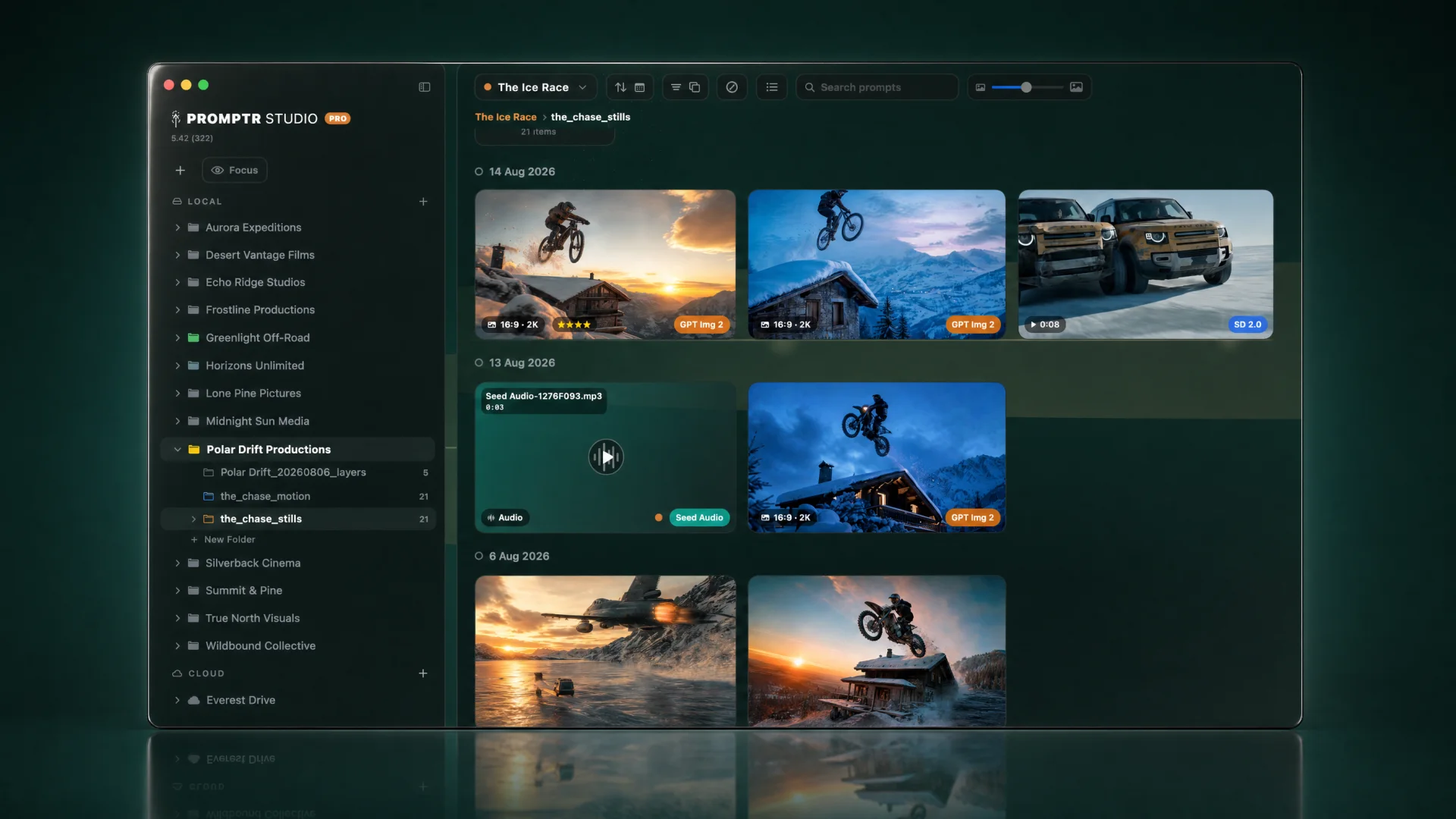Click the Everest Drive cloud icon

pos(194,700)
